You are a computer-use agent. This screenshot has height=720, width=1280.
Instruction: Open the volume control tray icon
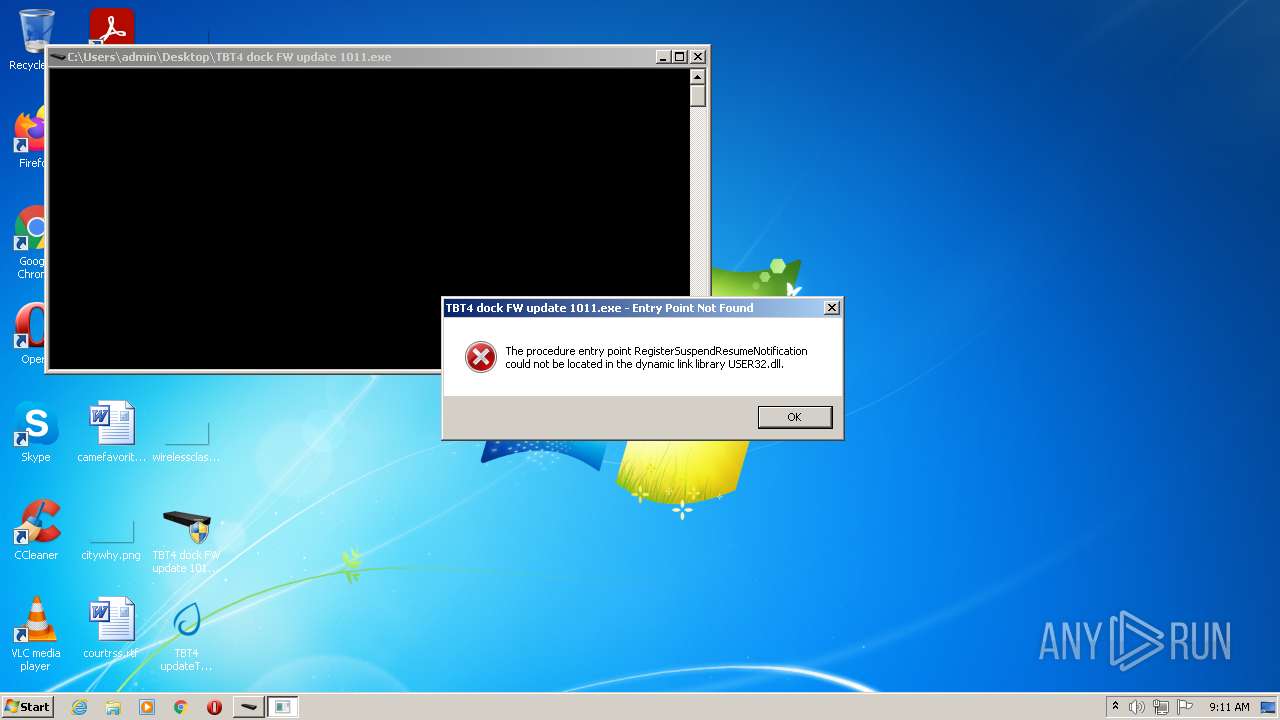pyautogui.click(x=1137, y=707)
